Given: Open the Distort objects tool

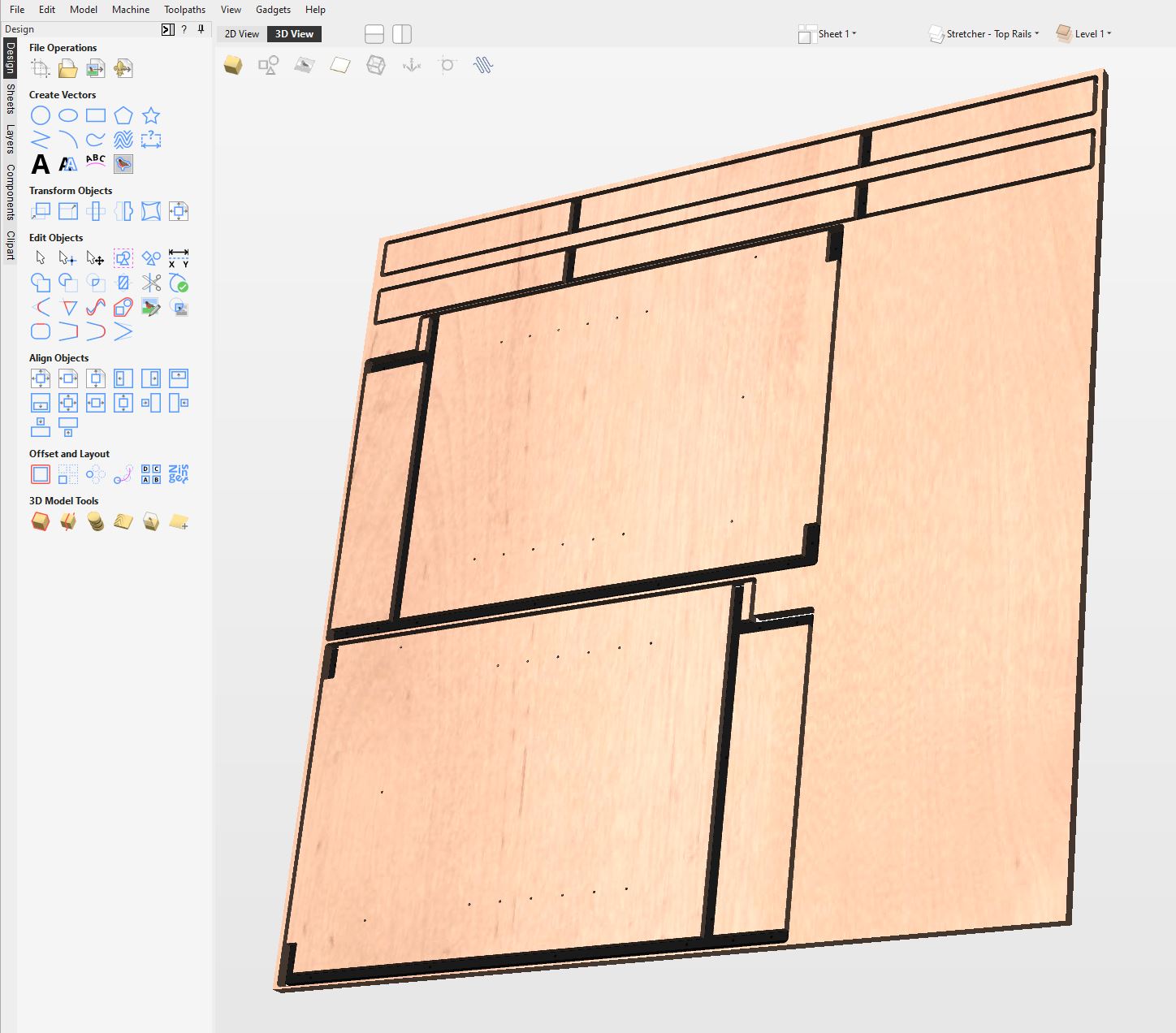Looking at the screenshot, I should [x=151, y=212].
